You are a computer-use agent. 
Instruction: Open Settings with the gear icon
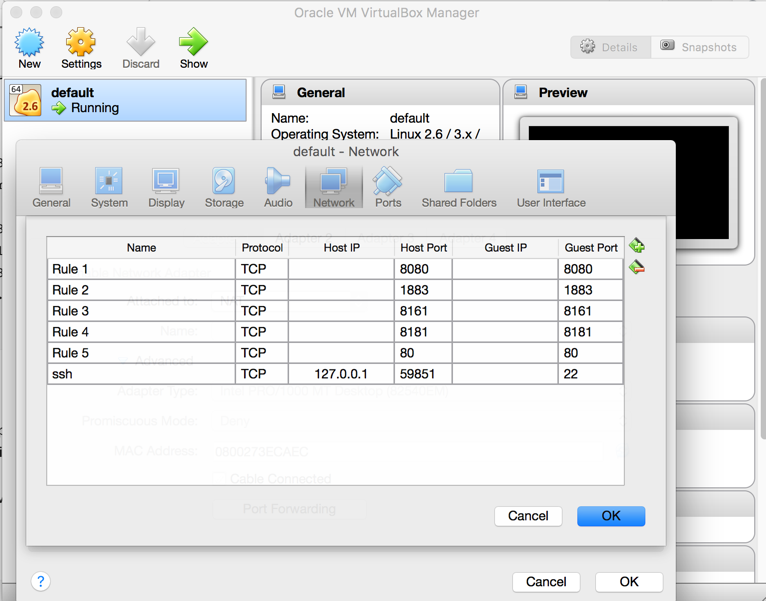[81, 42]
